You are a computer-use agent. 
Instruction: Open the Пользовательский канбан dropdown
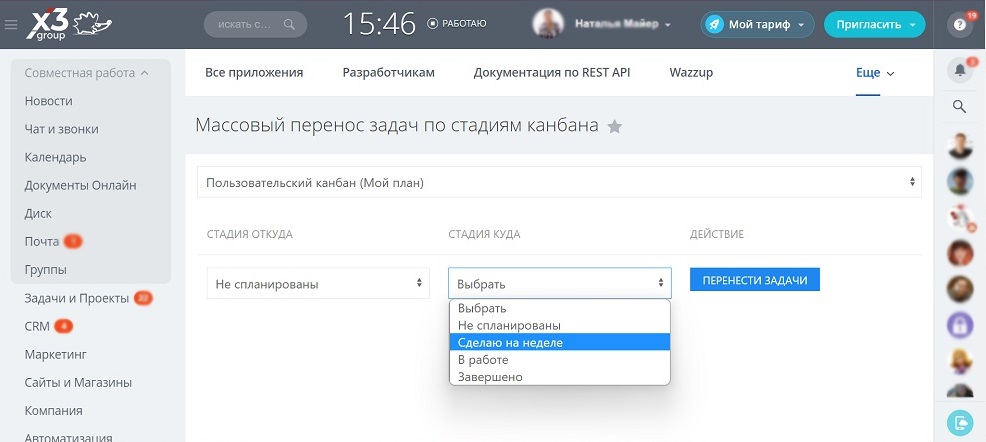pyautogui.click(x=559, y=183)
